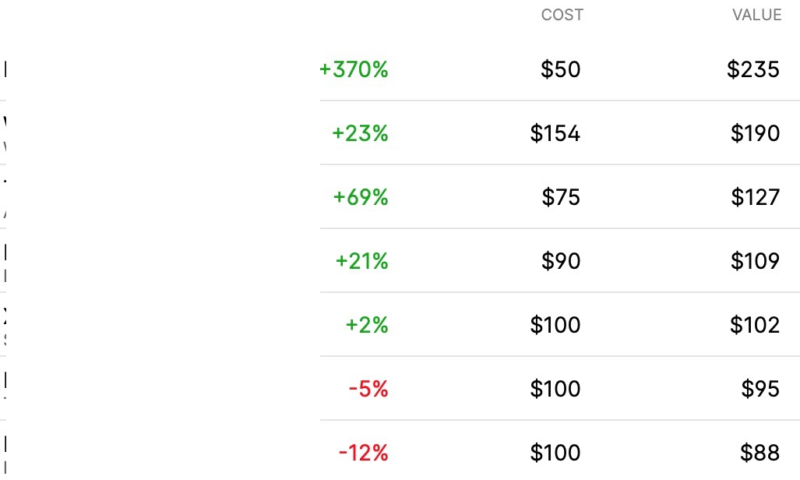
Task: Open the holding valued at $102
Action: point(755,325)
